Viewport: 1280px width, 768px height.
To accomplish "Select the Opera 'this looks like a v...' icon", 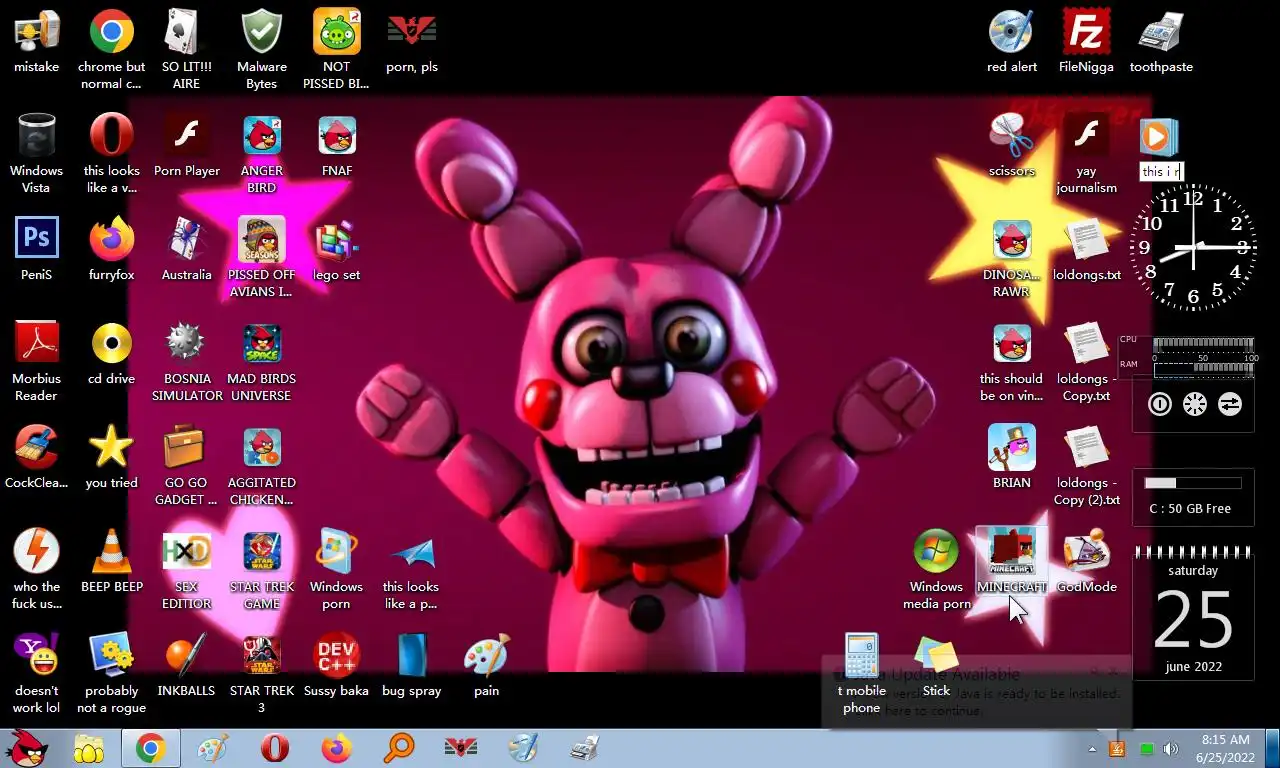I will [x=112, y=154].
